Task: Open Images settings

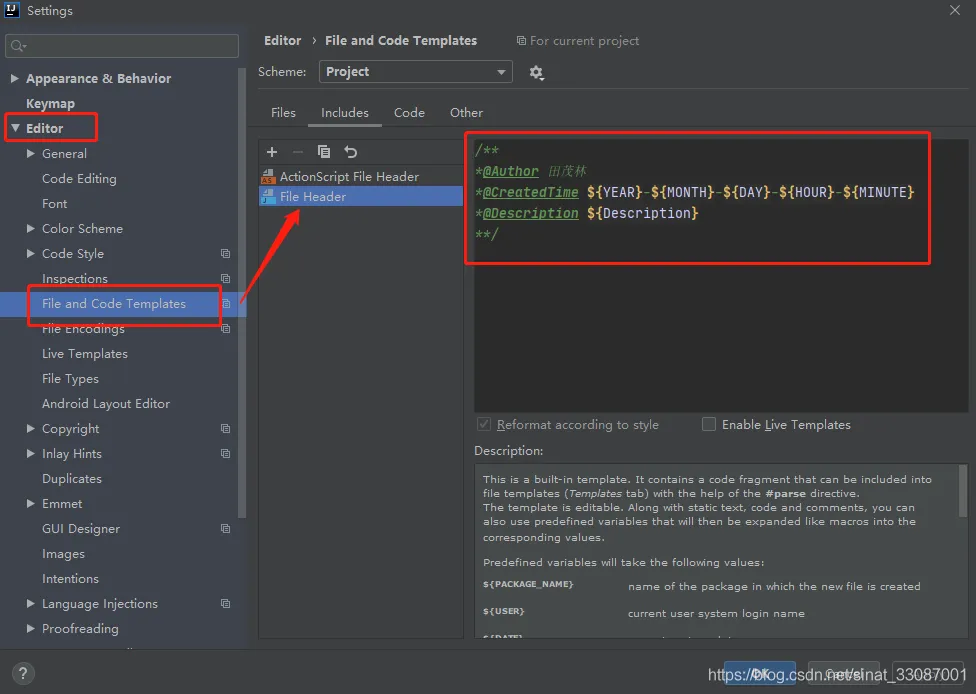Action: 63,553
